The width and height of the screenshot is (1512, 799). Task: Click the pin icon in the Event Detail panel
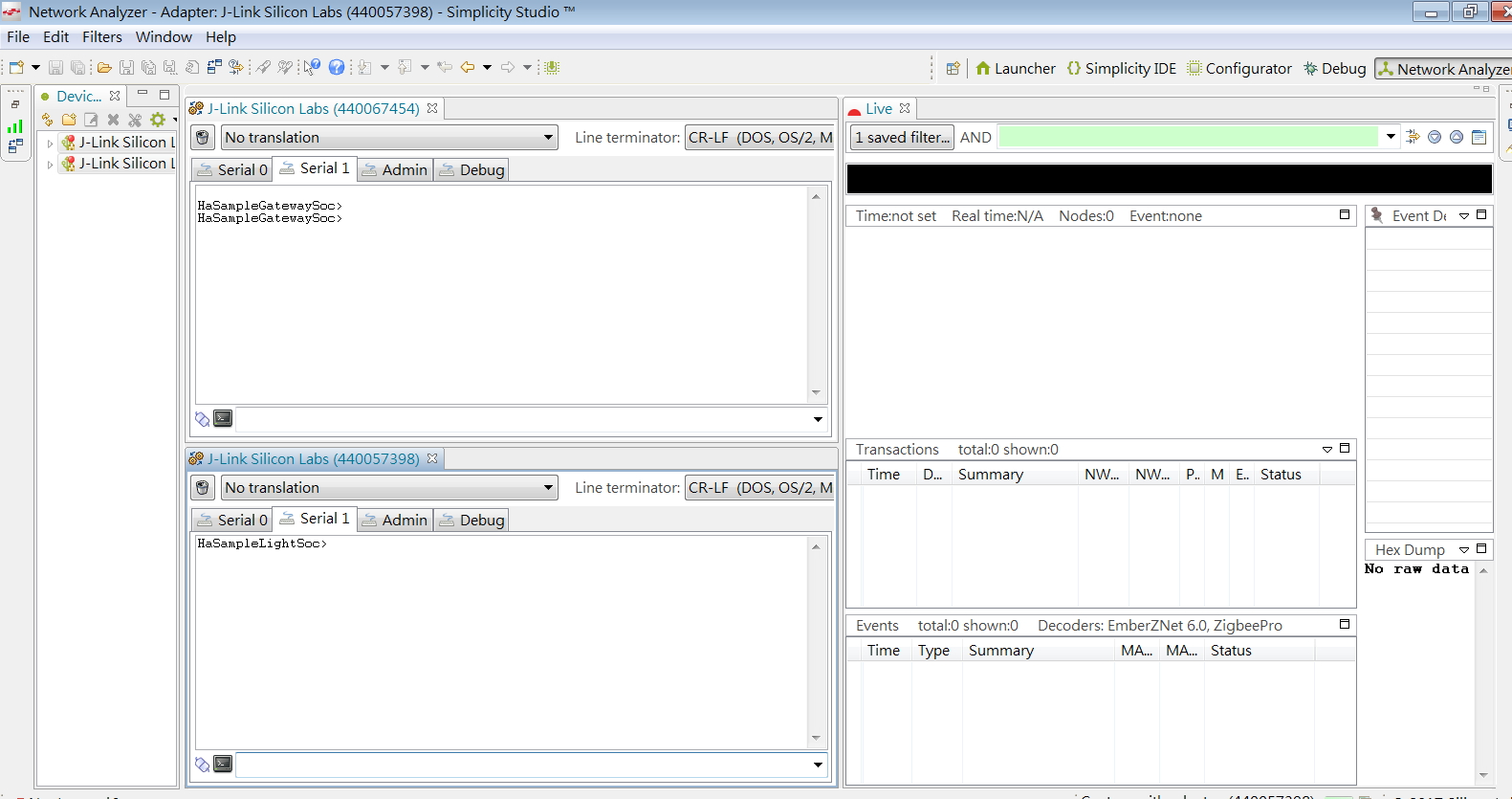click(1377, 215)
